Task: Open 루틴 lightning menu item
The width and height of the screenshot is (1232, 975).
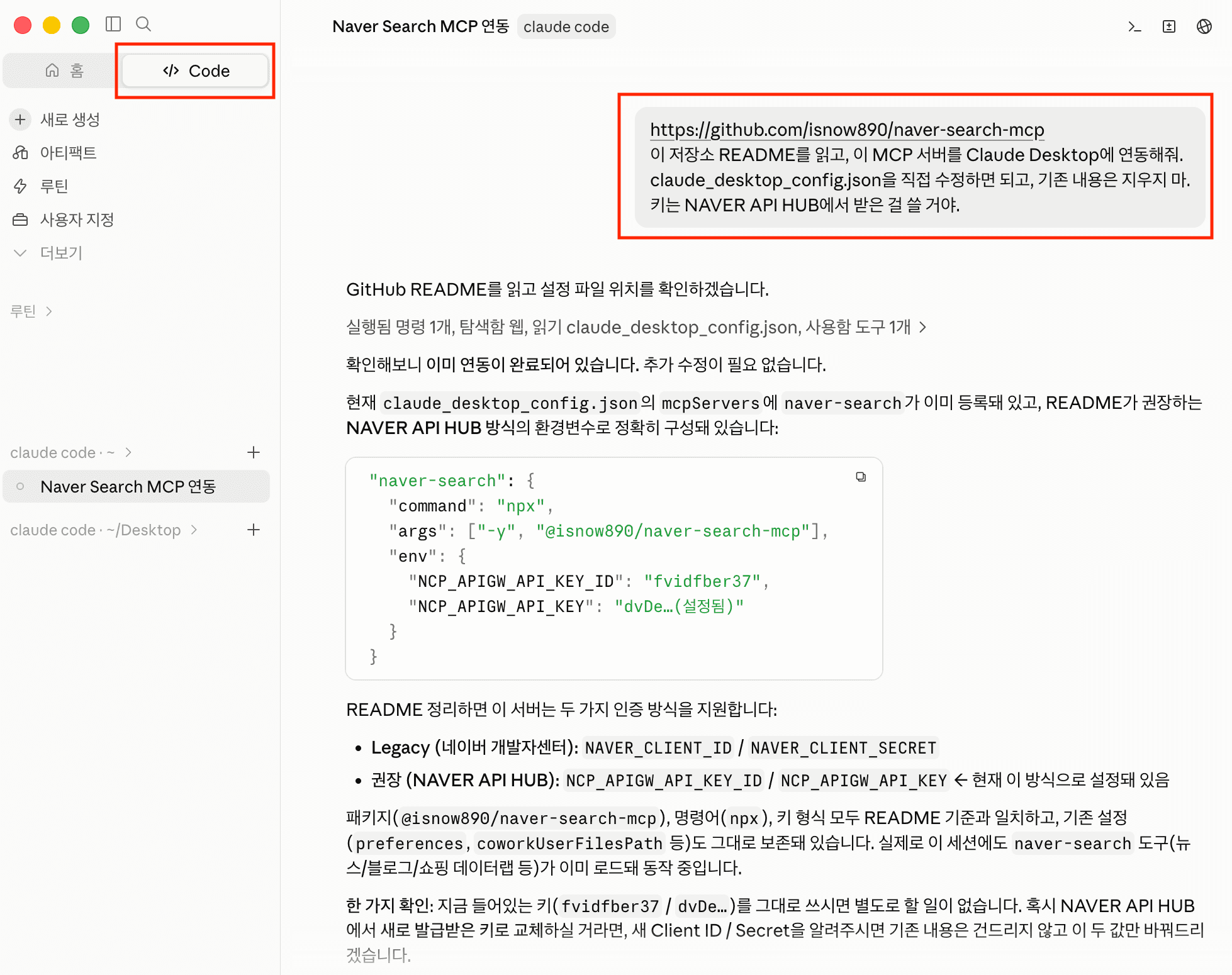Action: [x=53, y=186]
